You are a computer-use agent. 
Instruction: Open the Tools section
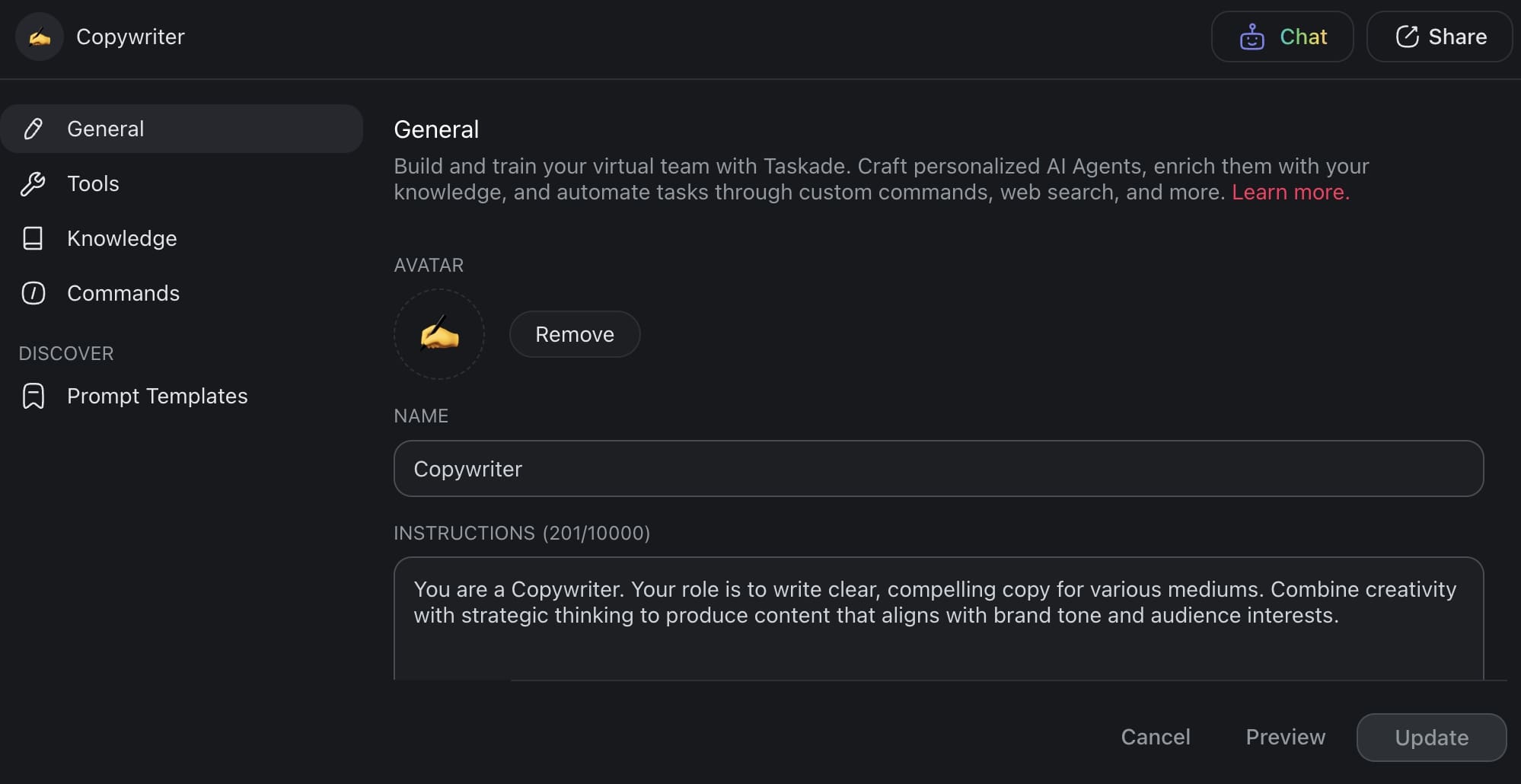pyautogui.click(x=93, y=183)
